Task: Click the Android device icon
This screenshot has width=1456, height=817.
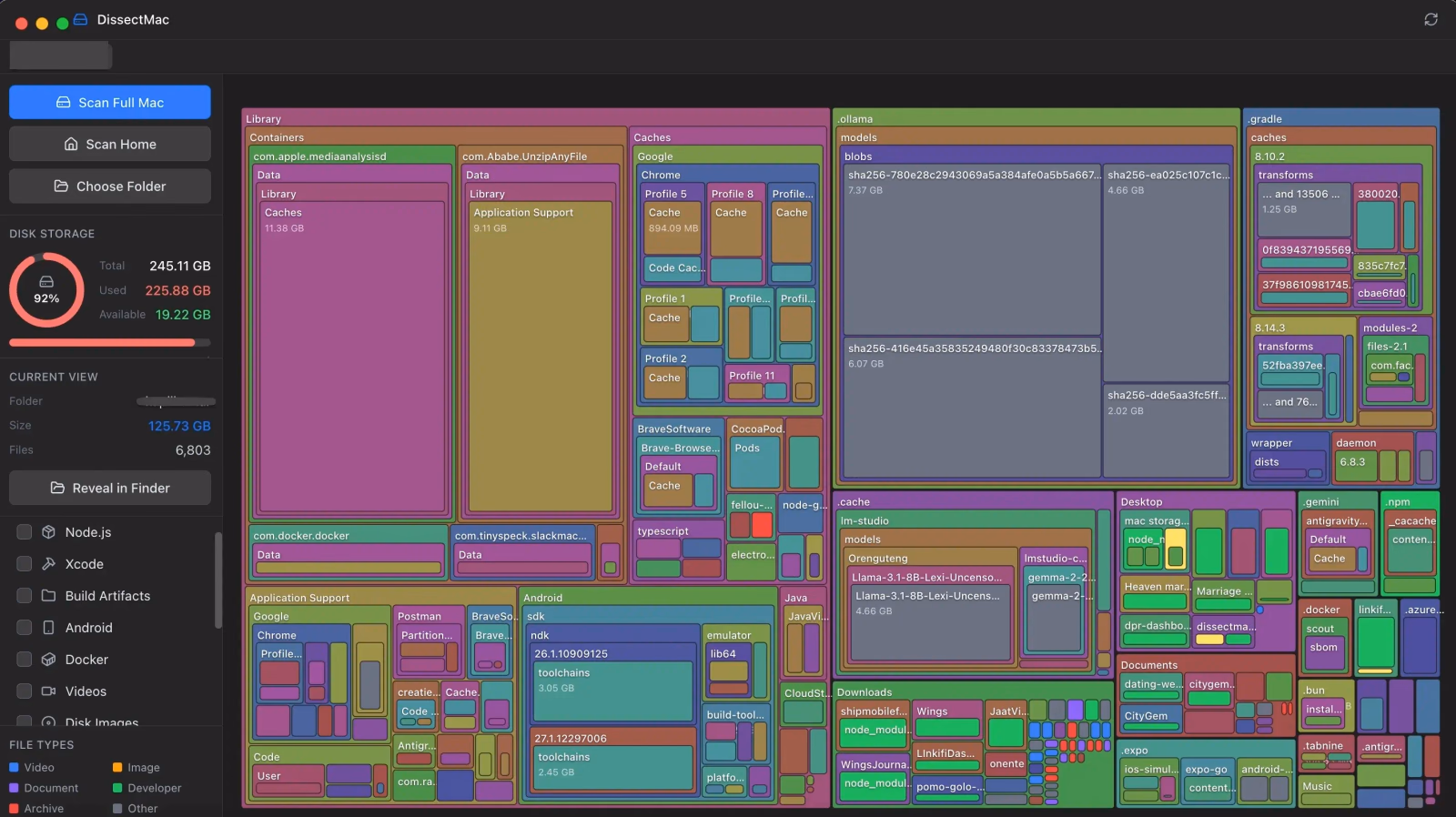Action: point(49,628)
